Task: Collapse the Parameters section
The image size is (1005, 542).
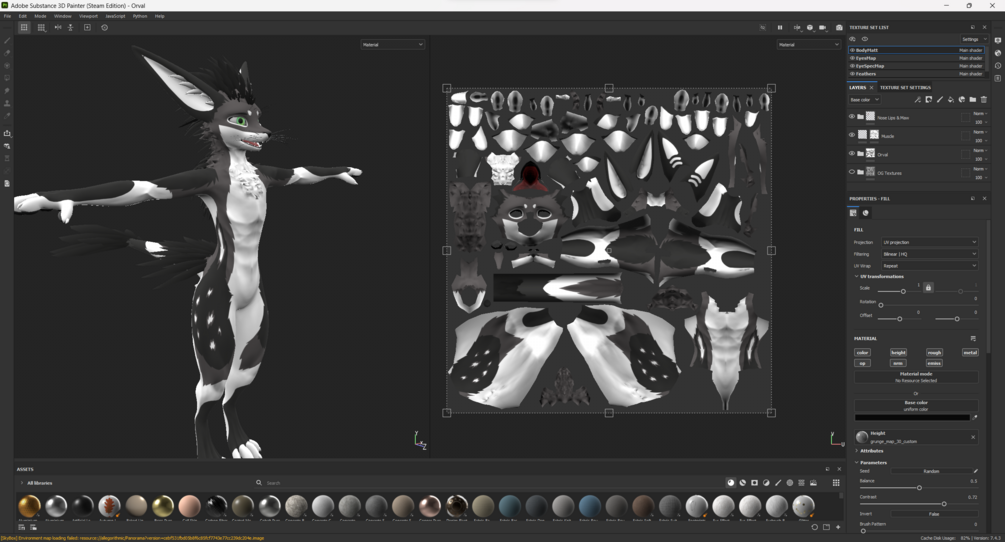Action: (x=856, y=462)
